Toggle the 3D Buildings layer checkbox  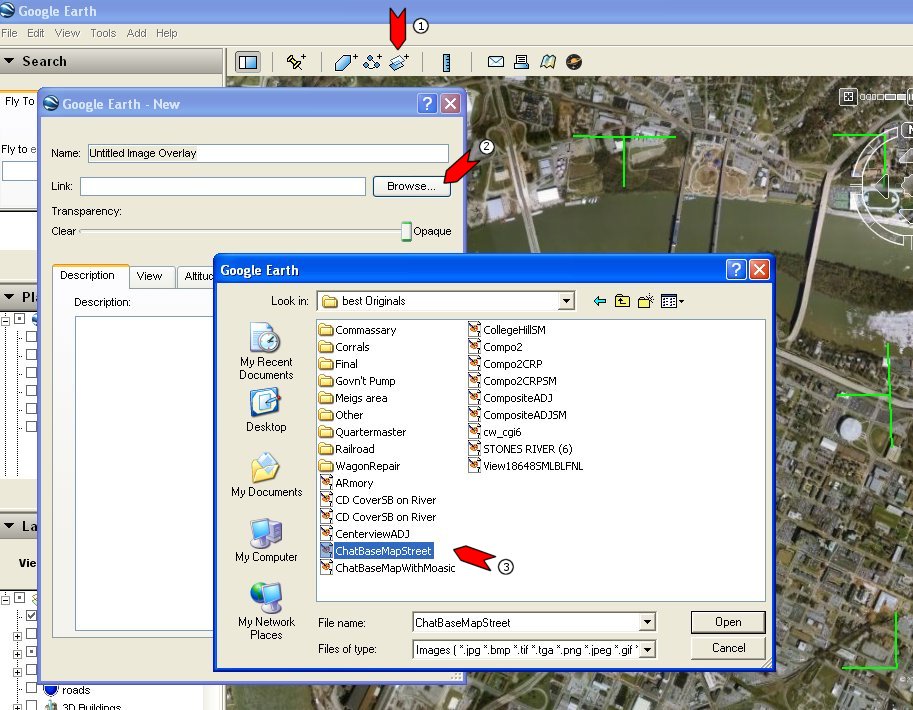coord(32,706)
